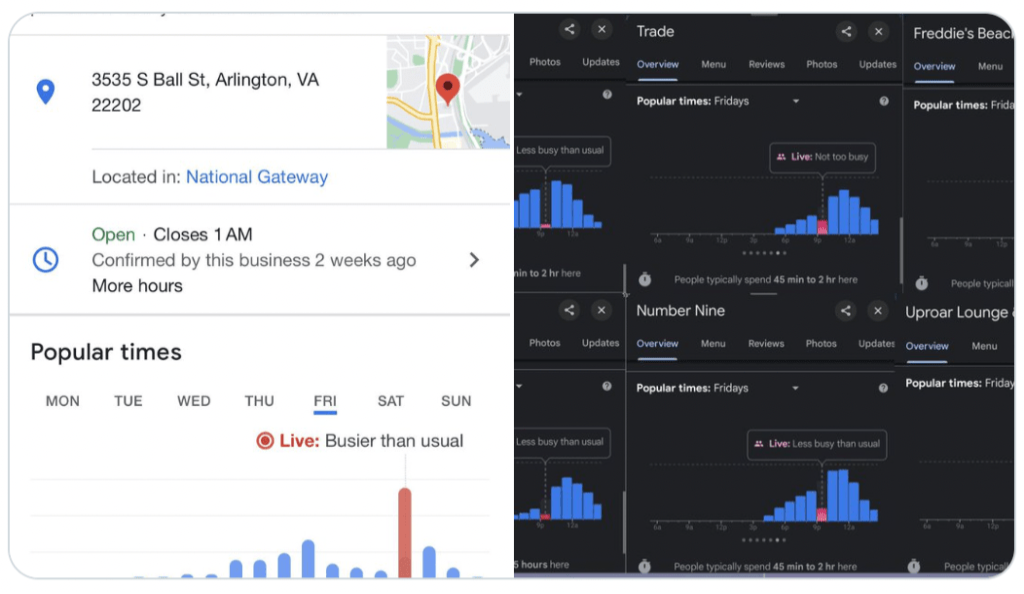Click the blue location pin address icon
1024x594 pixels.
point(45,92)
